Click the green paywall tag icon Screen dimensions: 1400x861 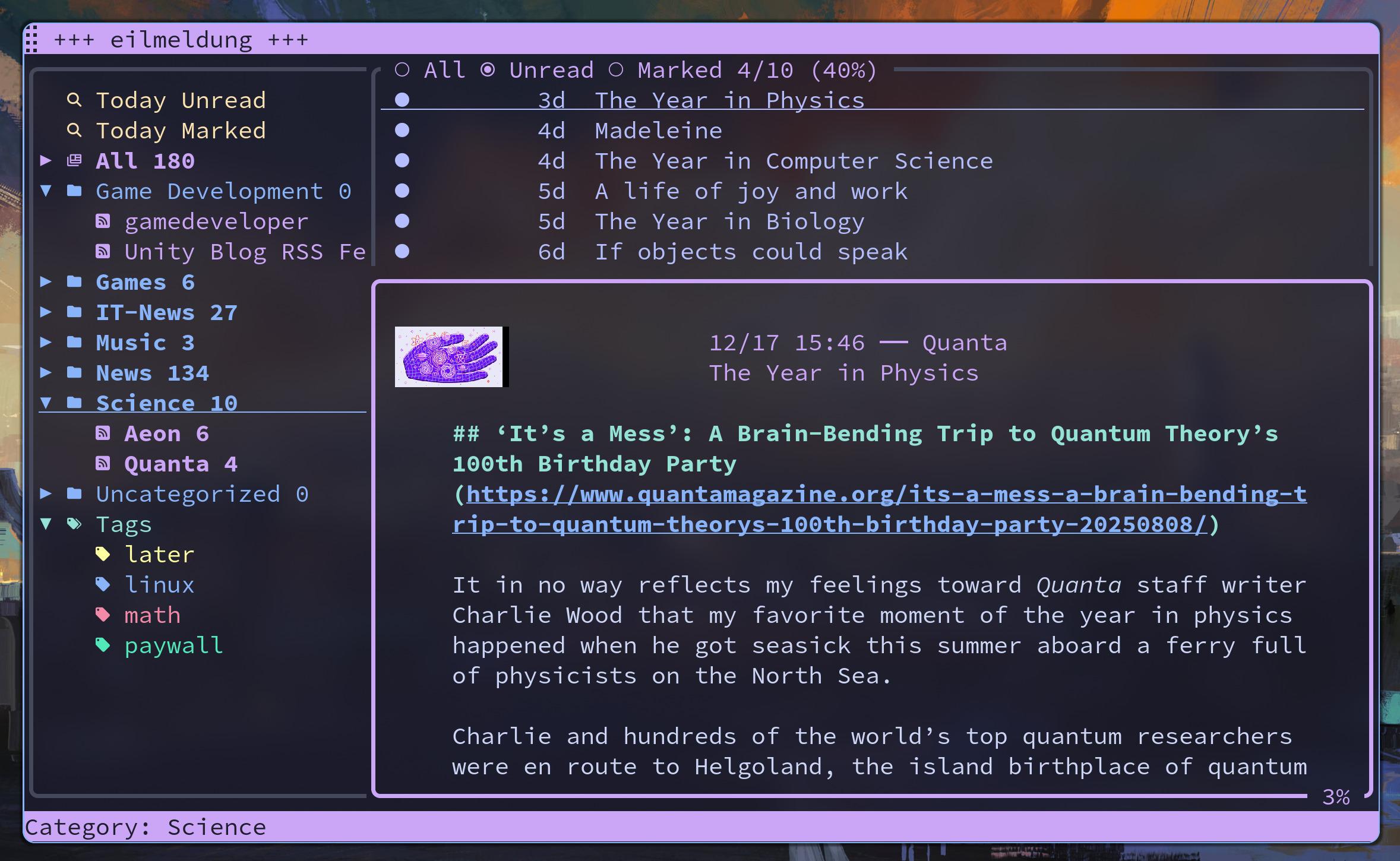[x=103, y=645]
